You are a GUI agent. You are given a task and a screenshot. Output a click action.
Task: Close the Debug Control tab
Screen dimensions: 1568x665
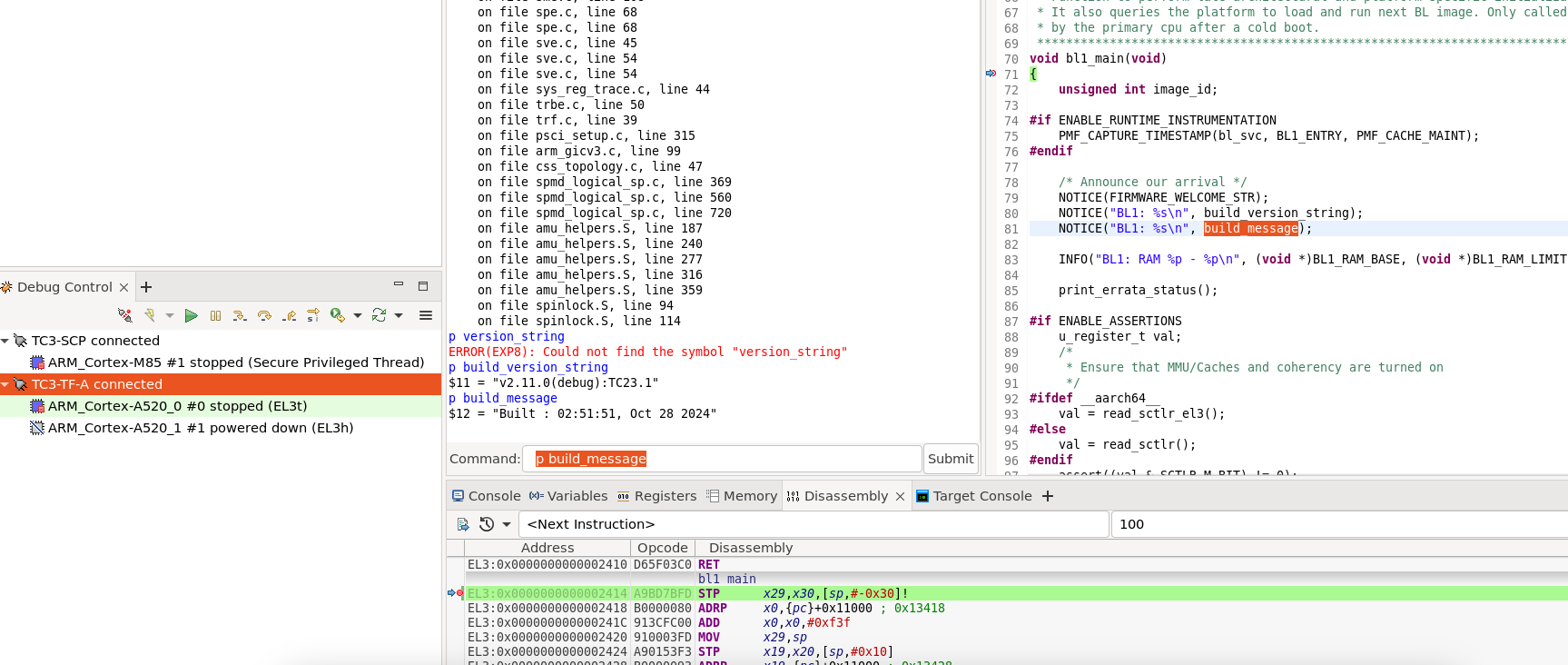[x=124, y=287]
